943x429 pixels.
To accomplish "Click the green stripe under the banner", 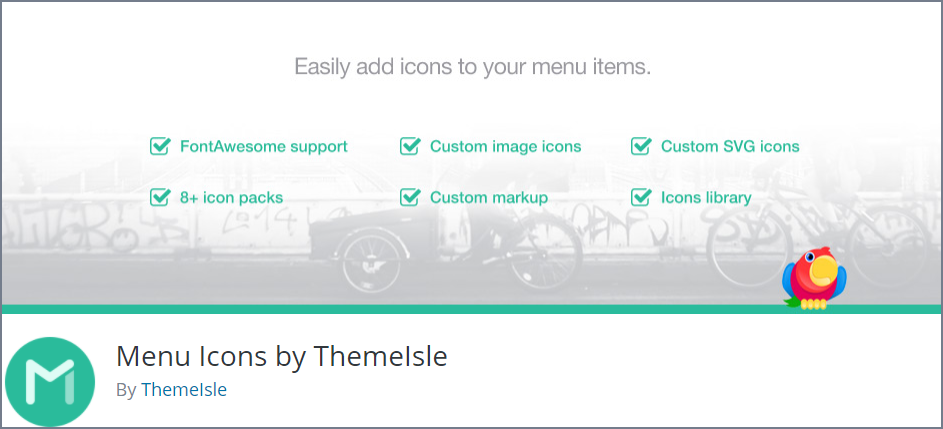I will (x=472, y=309).
